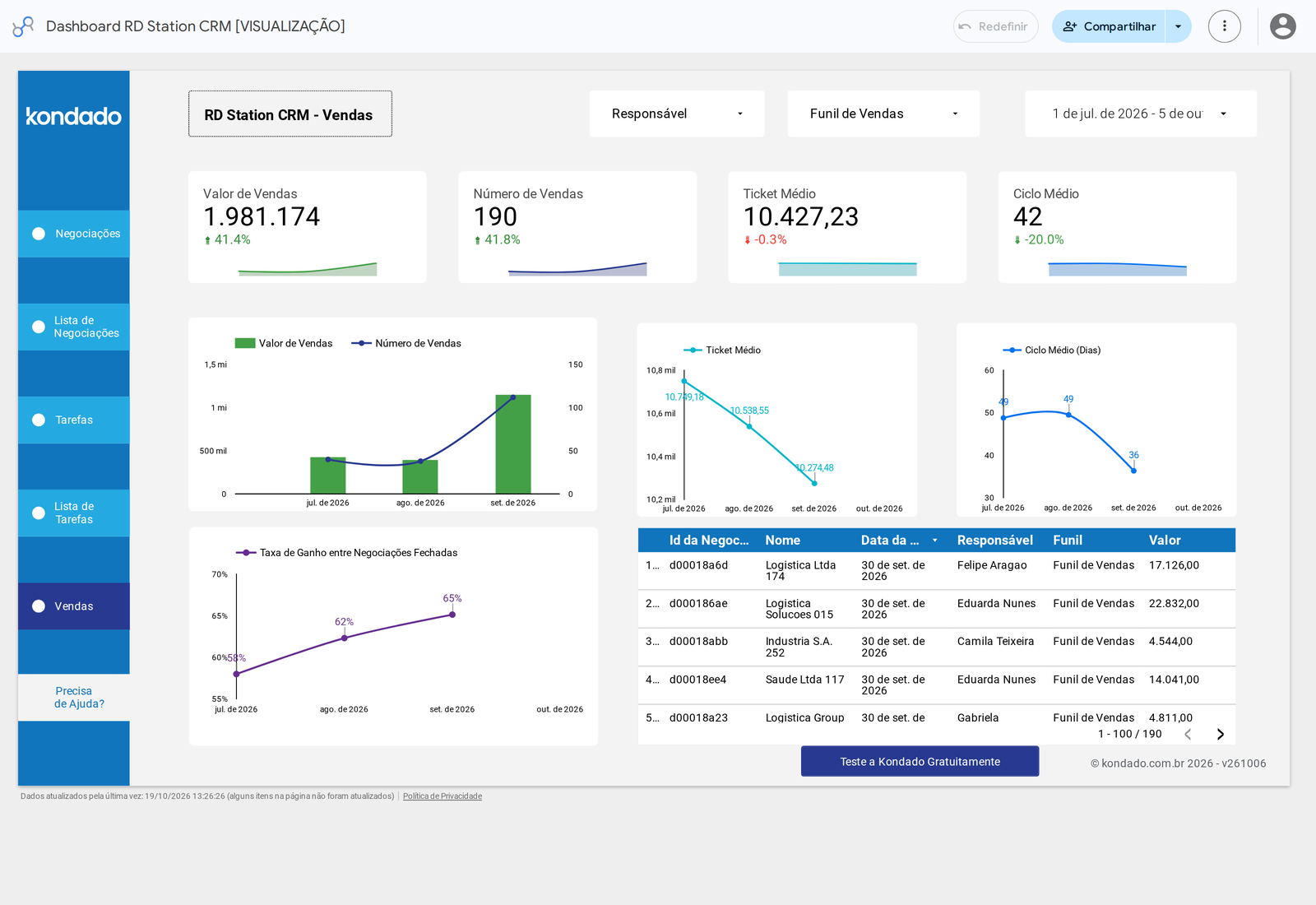Go to next page of table
This screenshot has height=905, width=1316.
pyautogui.click(x=1221, y=734)
